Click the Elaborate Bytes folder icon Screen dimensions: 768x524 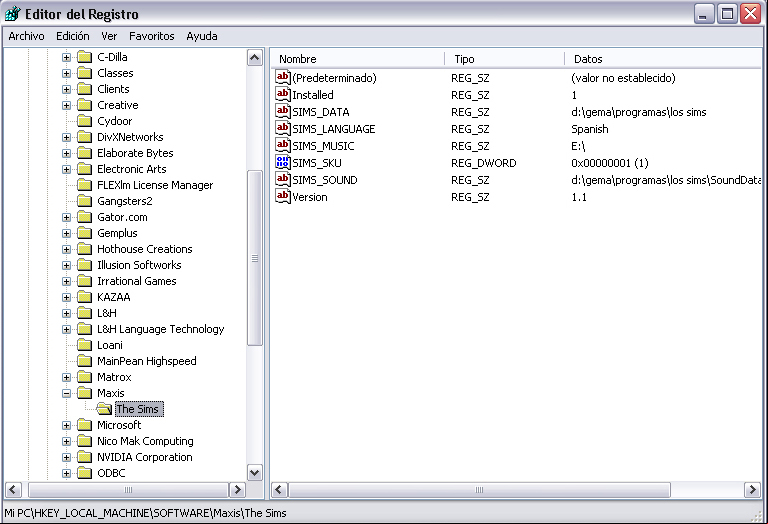tap(85, 153)
